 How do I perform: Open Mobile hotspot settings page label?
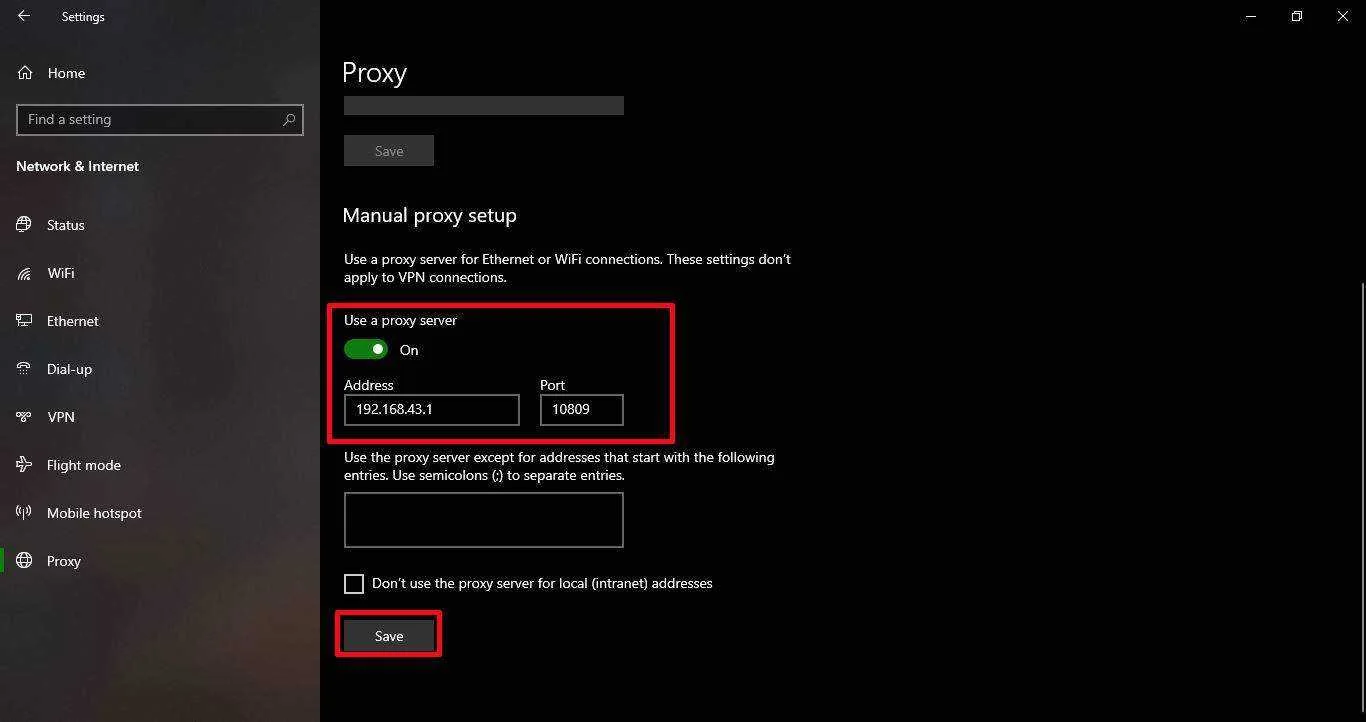tap(94, 513)
